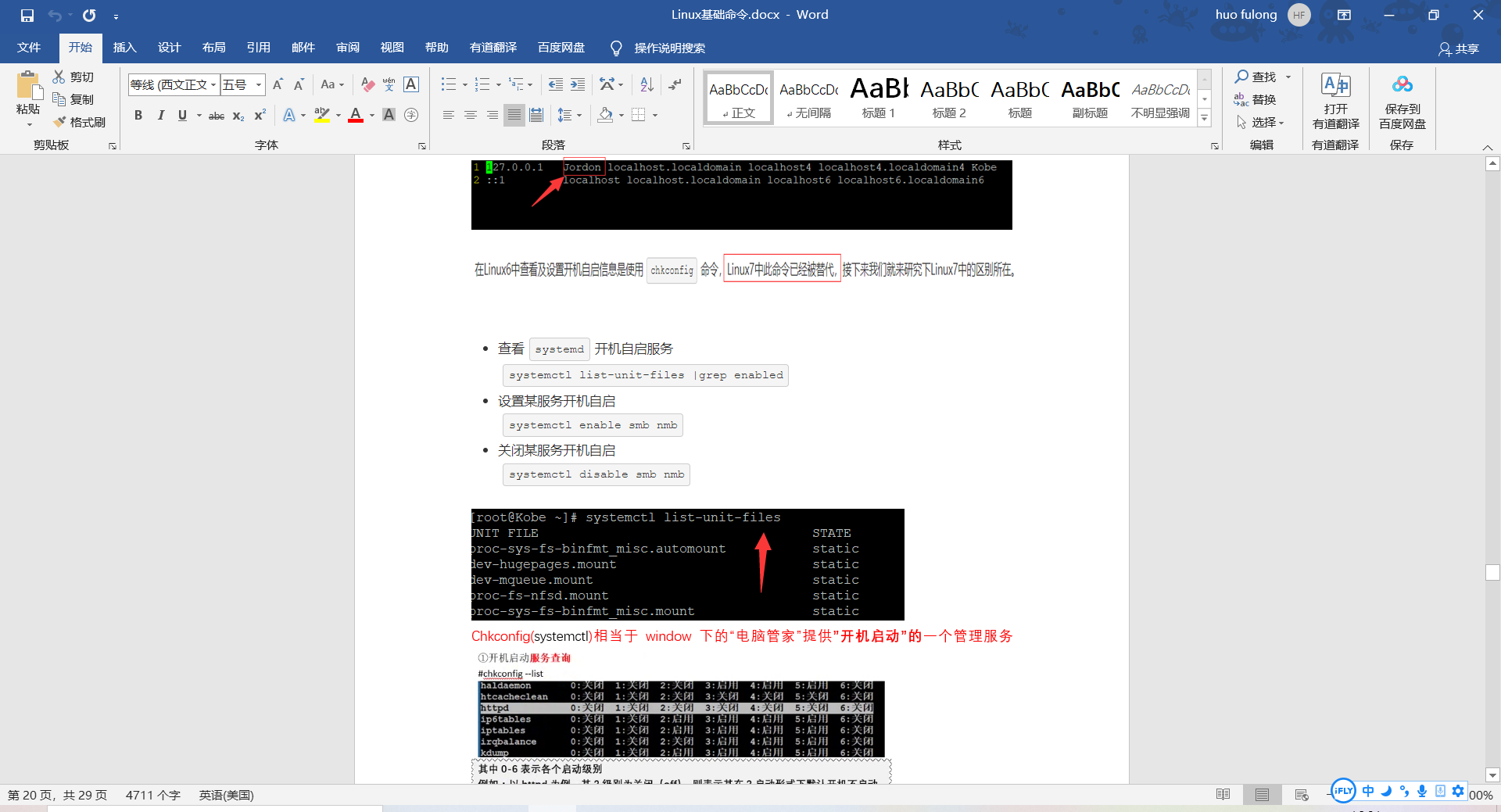Viewport: 1501px width, 812px height.
Task: Open the Select (选择) dropdown
Action: click(1259, 122)
